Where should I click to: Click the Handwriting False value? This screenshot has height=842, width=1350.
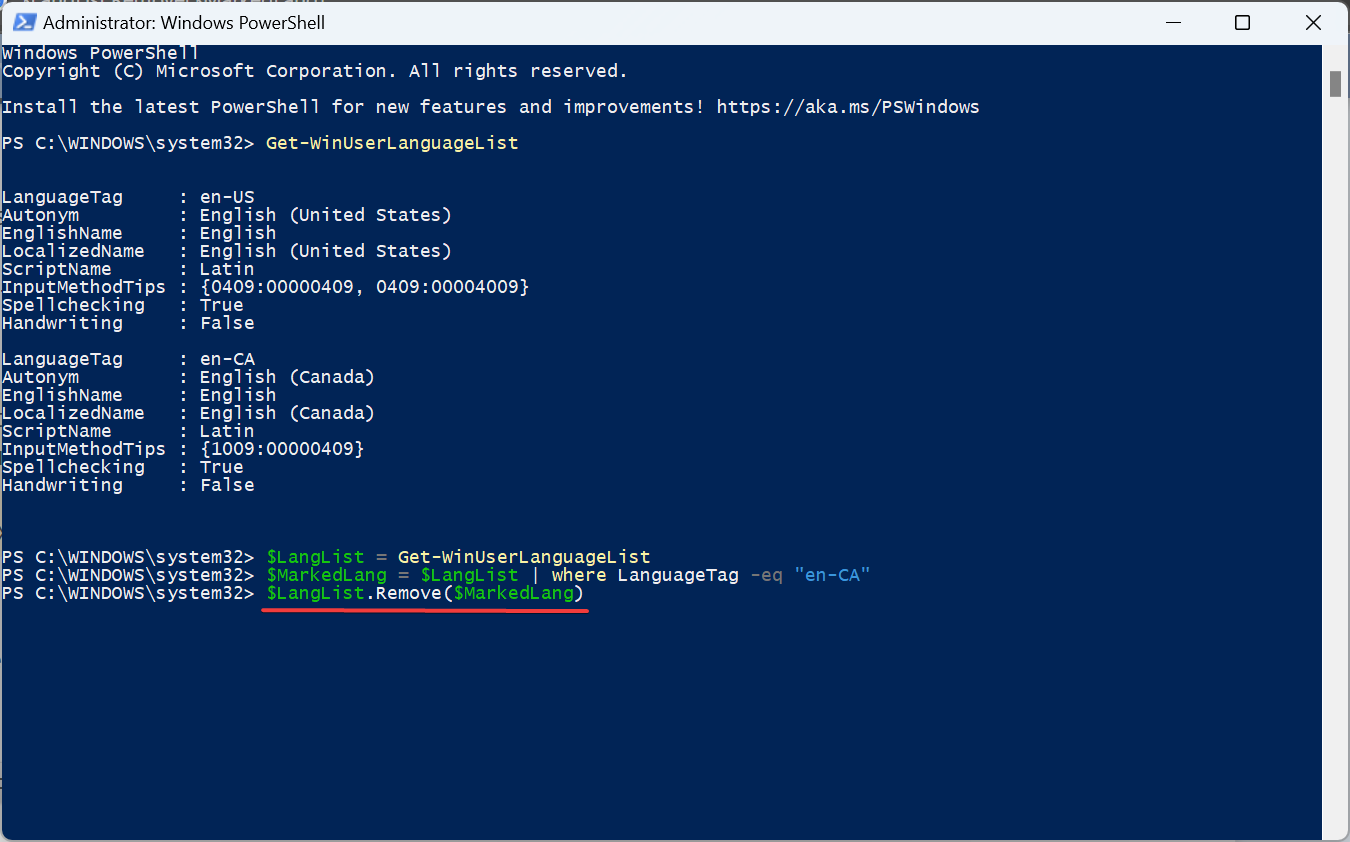(x=226, y=484)
